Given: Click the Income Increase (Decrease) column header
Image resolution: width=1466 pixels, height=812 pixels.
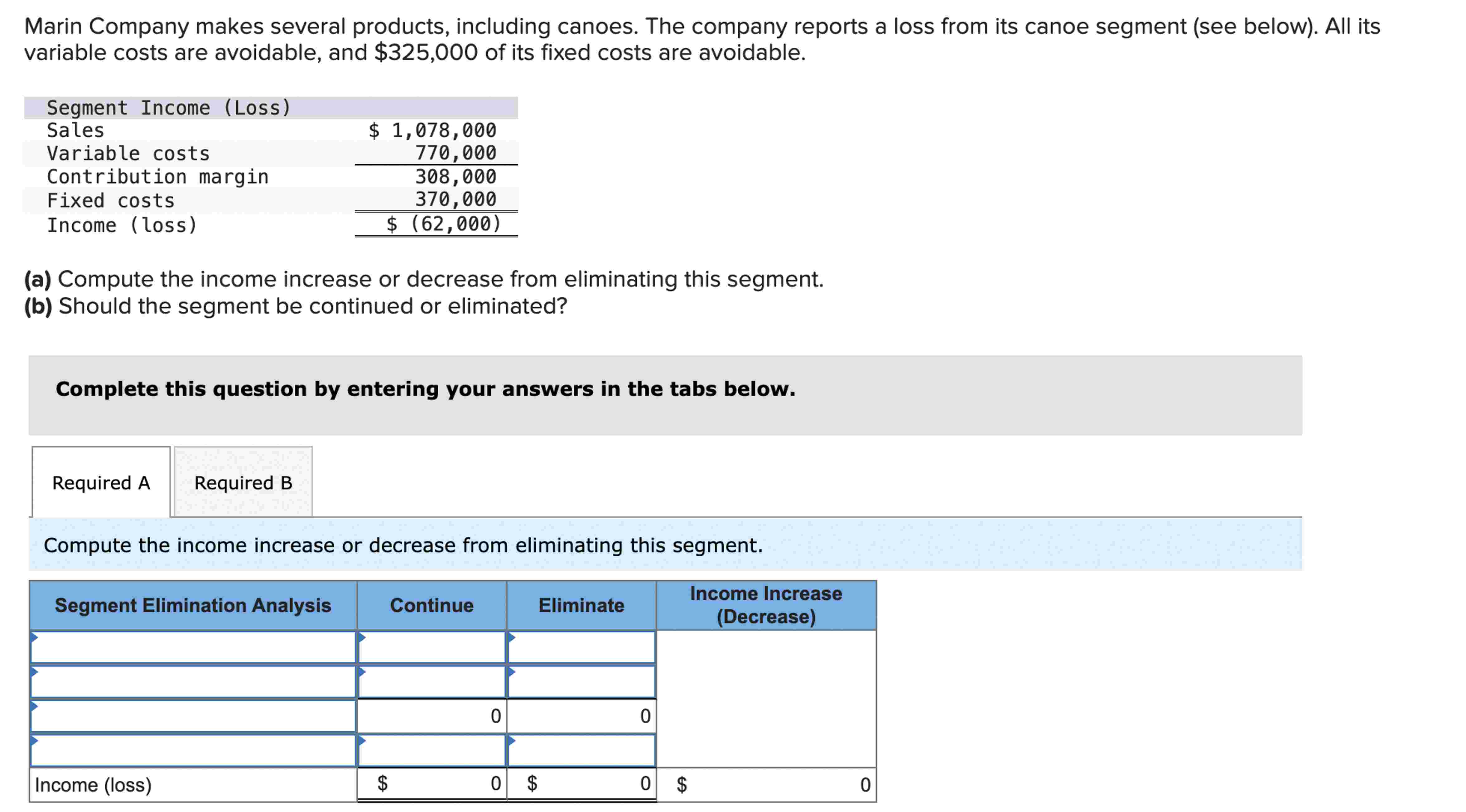Looking at the screenshot, I should pos(765,605).
